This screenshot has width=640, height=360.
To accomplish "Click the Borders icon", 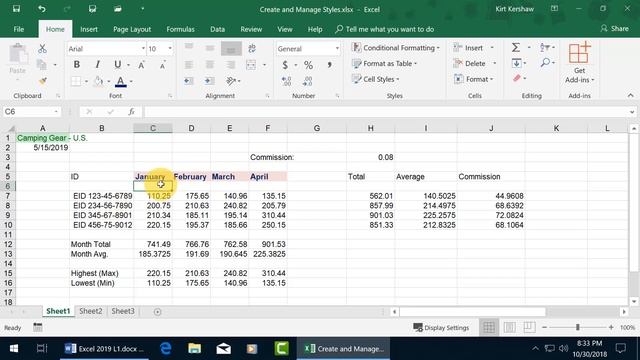I will click(x=76, y=81).
